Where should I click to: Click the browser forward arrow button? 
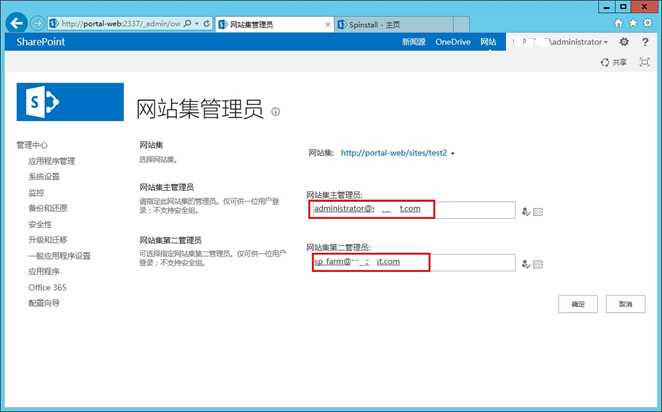tap(38, 24)
